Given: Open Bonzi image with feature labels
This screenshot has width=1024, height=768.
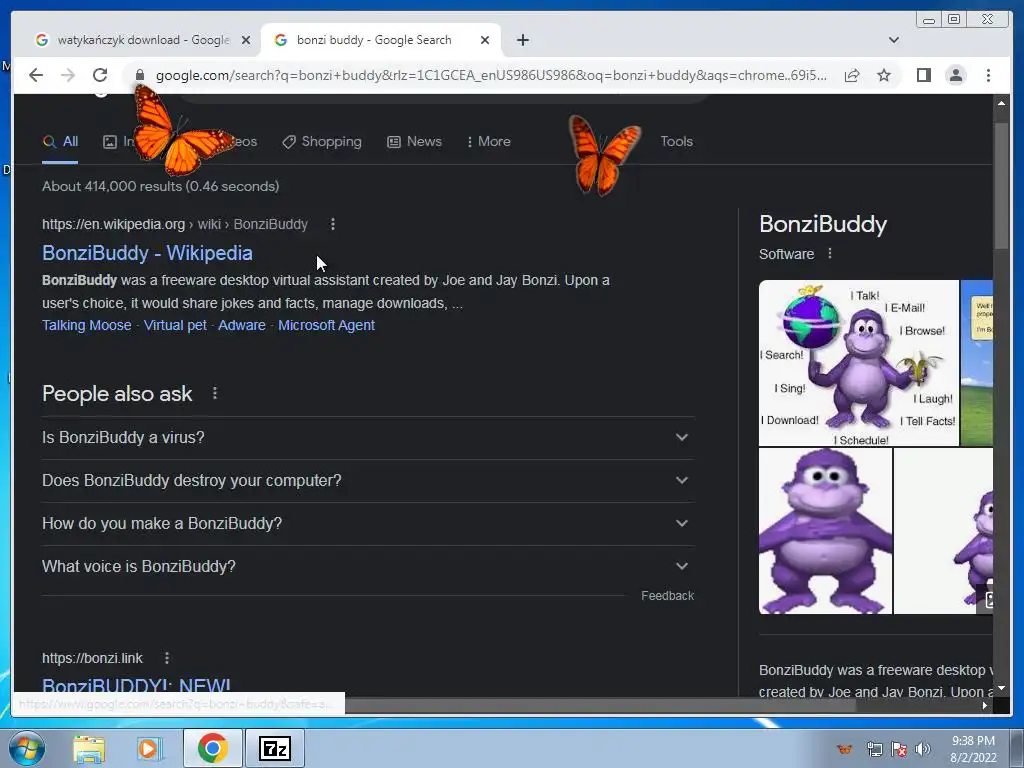Looking at the screenshot, I should (x=859, y=363).
